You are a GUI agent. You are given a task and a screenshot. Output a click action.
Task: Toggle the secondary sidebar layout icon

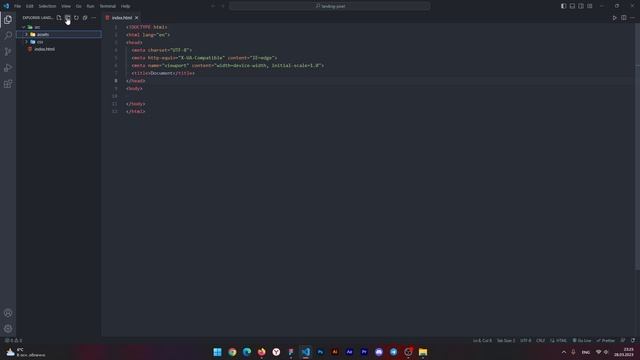[581, 6]
